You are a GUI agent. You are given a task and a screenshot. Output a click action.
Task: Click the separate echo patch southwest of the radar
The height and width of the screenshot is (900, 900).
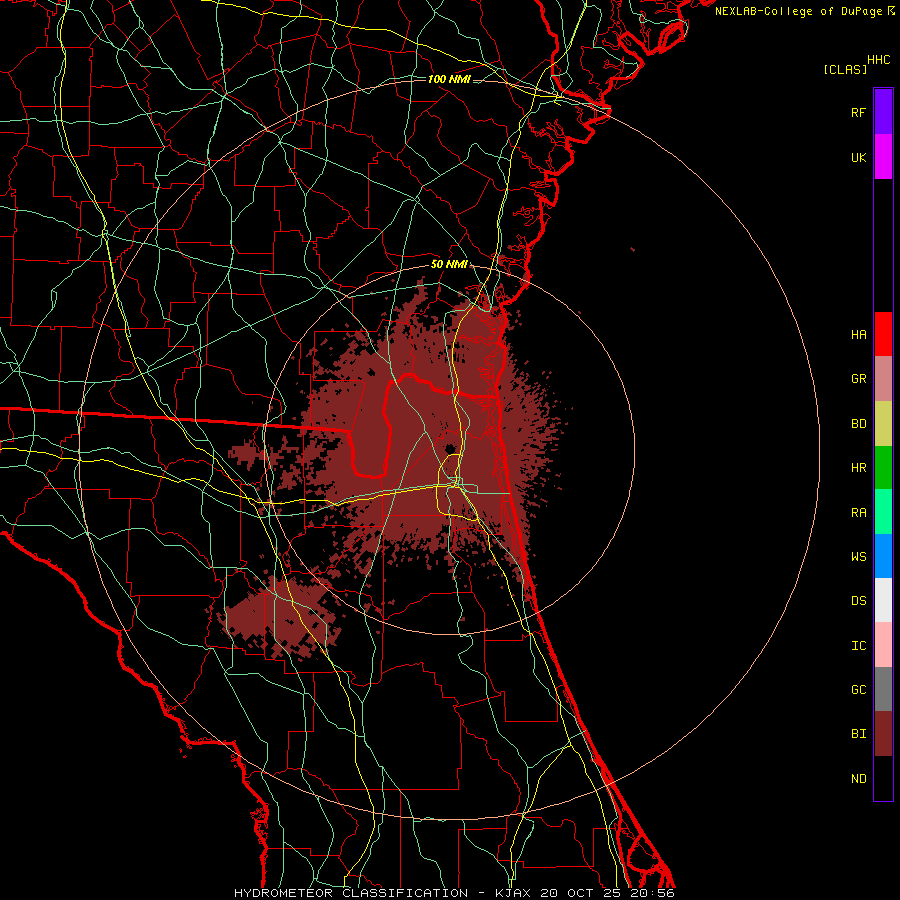tap(280, 620)
